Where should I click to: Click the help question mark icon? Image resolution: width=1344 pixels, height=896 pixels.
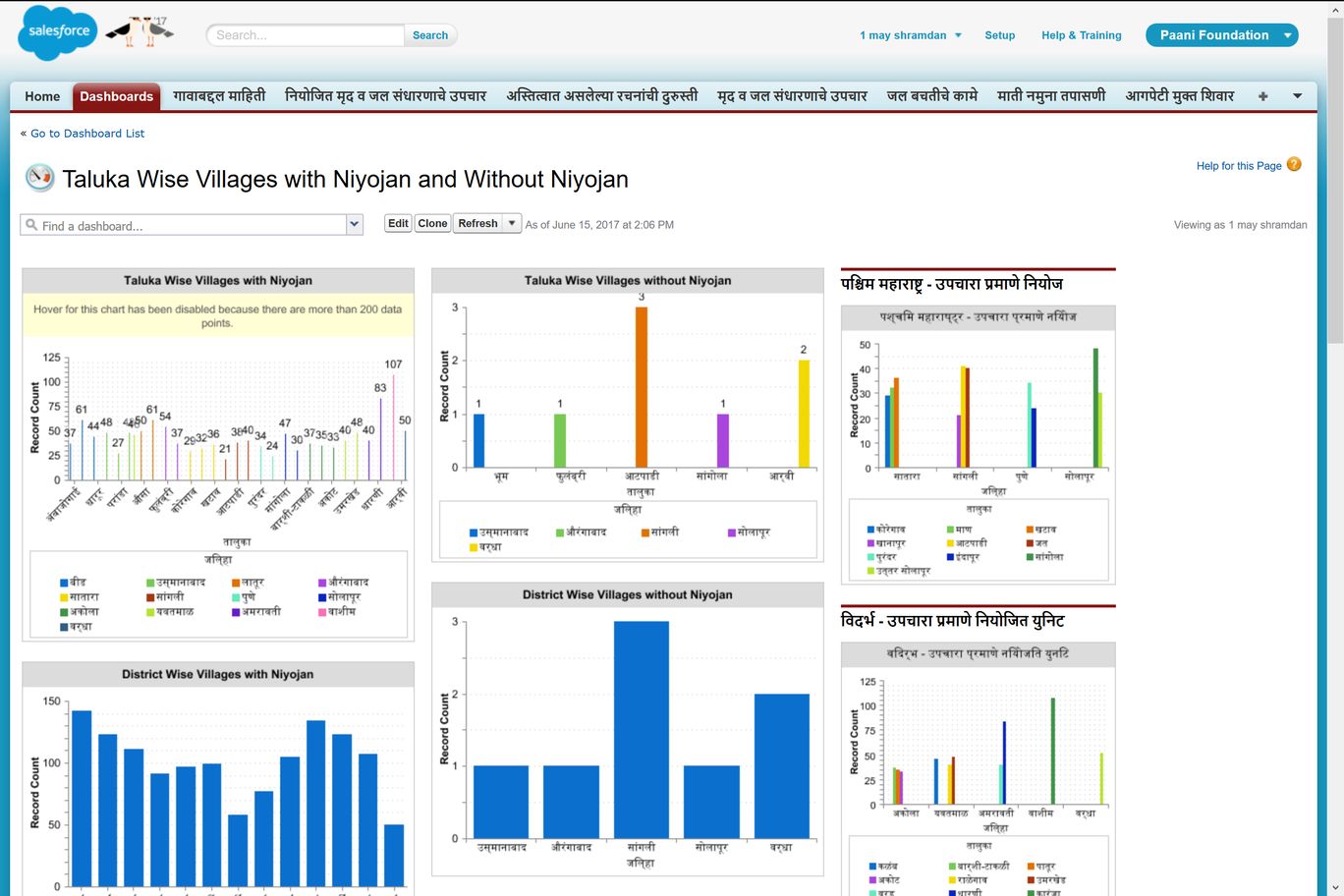1294,164
